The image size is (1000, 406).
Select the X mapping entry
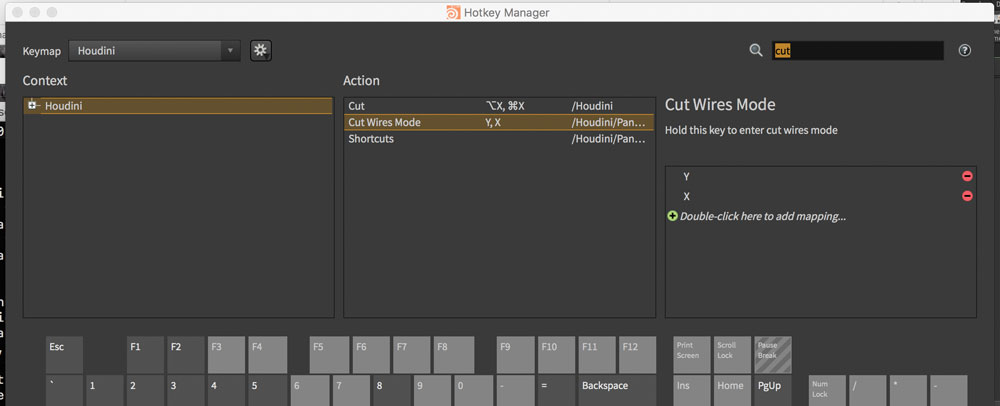[686, 196]
